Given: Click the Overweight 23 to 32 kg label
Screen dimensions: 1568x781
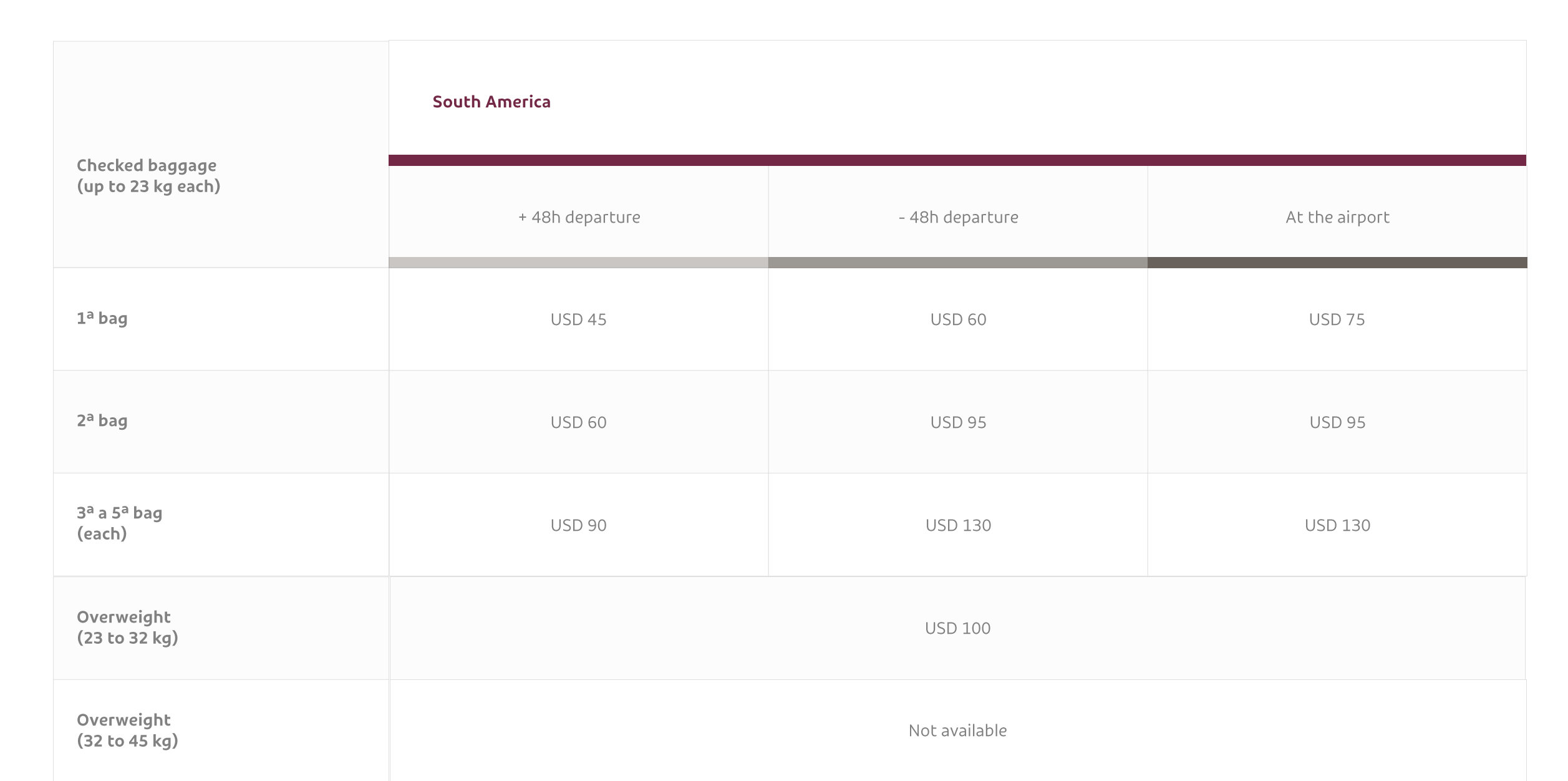Looking at the screenshot, I should coord(127,628).
